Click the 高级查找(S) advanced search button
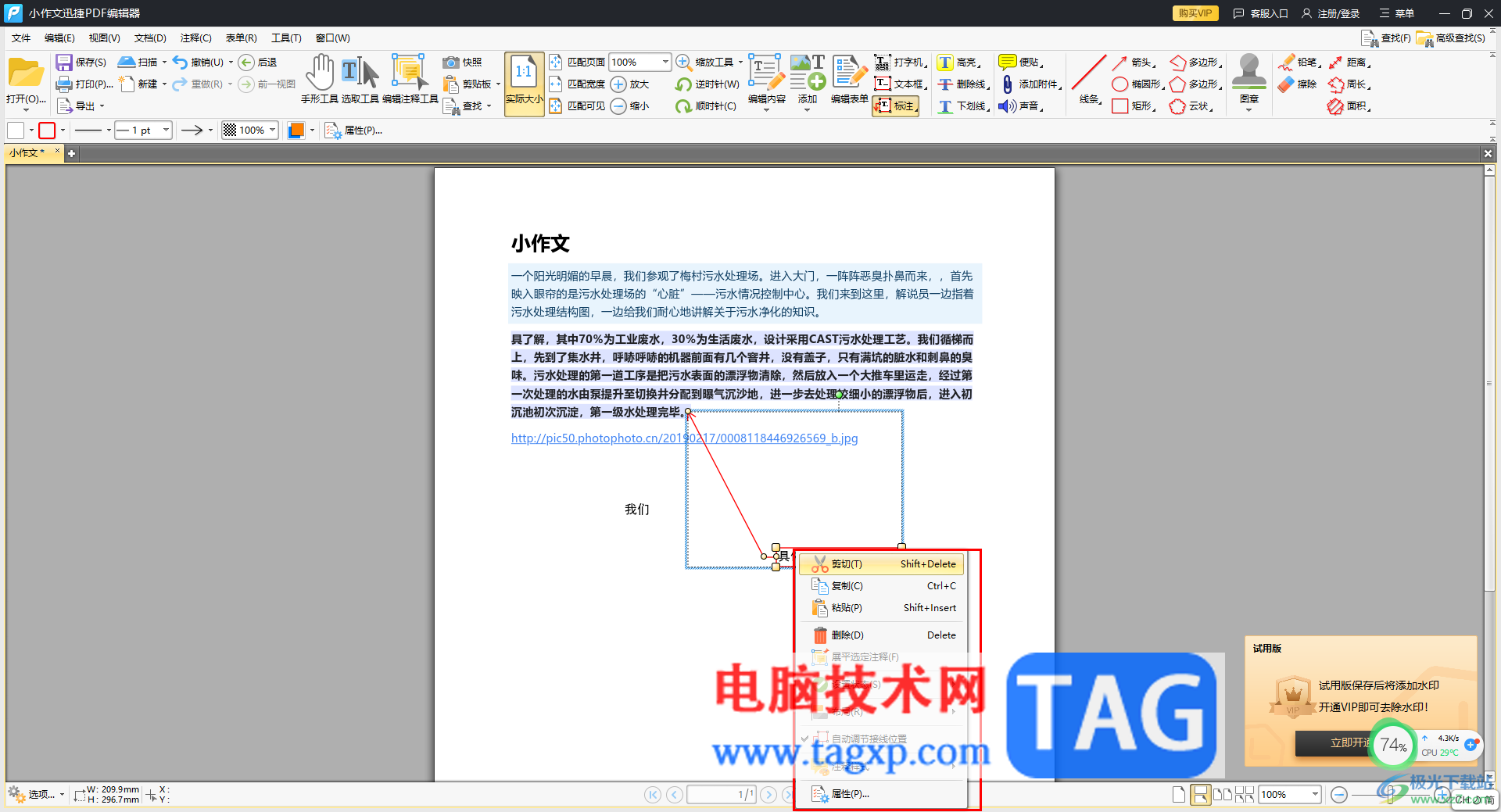Screen dimensions: 1501x812 tap(1451, 38)
